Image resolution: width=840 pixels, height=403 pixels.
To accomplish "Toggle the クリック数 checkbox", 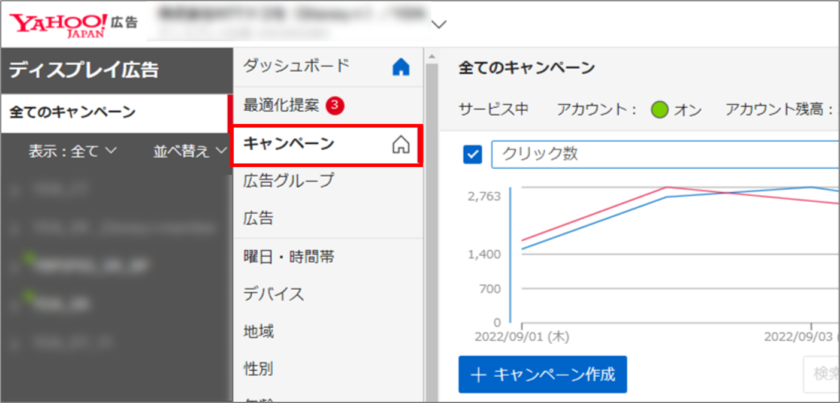I will tap(474, 154).
